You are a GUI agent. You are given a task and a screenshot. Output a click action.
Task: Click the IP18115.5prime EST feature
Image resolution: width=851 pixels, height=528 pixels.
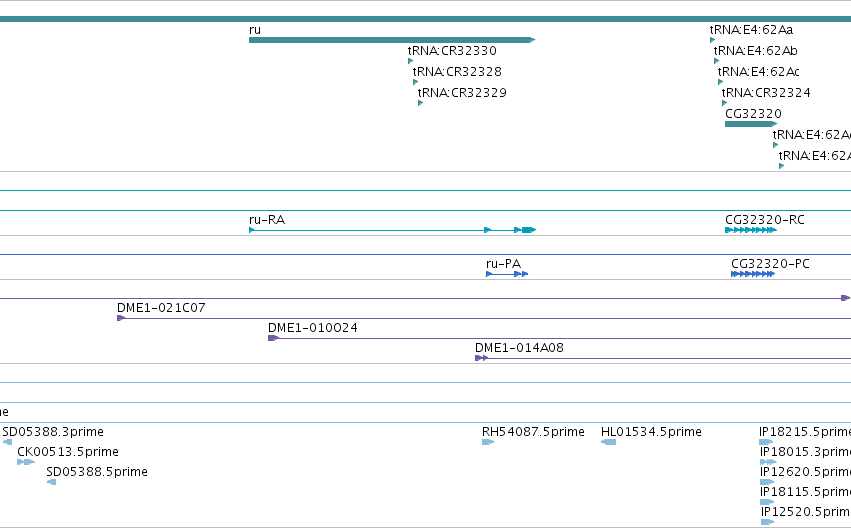click(x=767, y=502)
